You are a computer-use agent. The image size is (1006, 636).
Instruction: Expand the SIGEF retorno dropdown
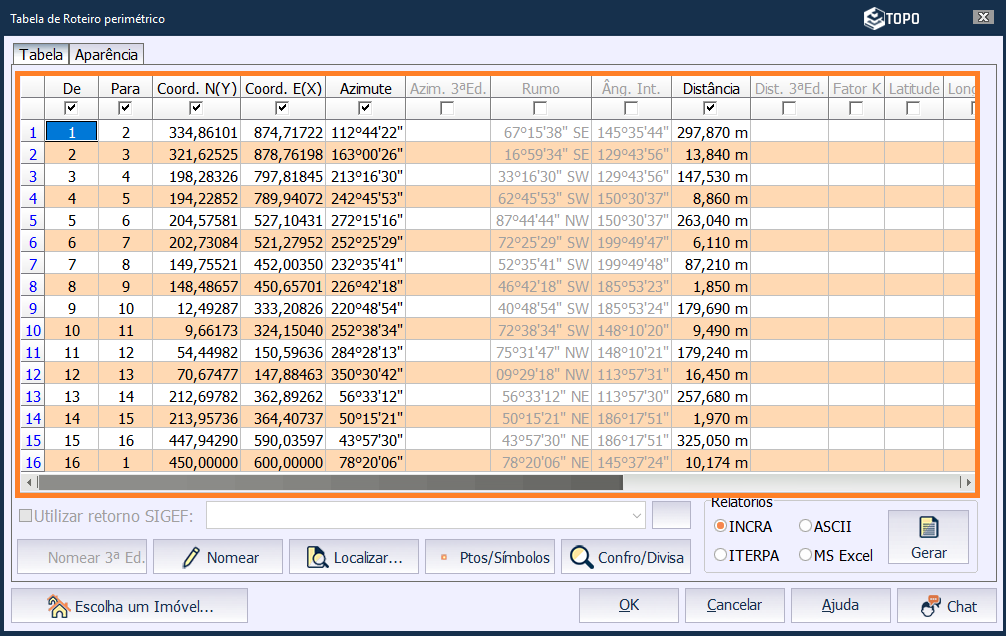point(637,516)
